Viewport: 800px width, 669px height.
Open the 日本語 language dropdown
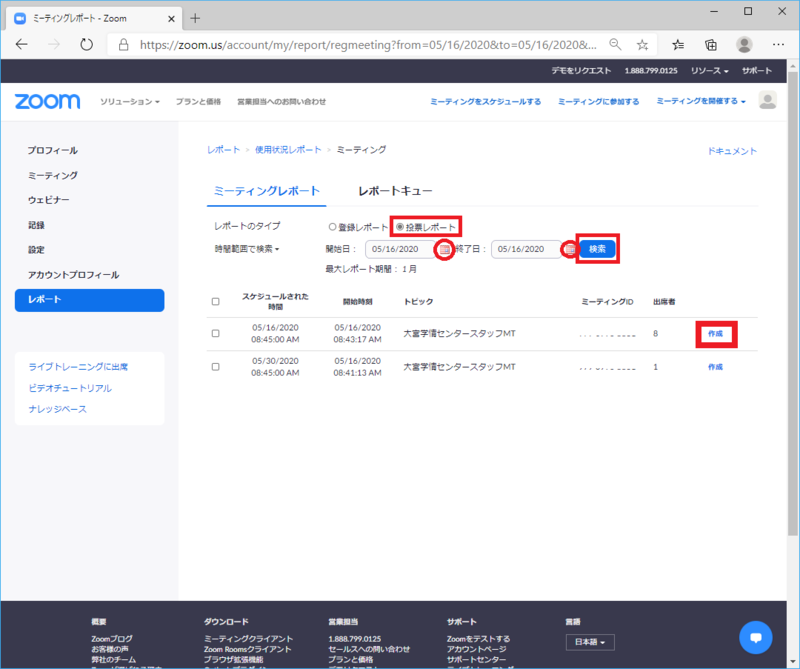tap(590, 642)
